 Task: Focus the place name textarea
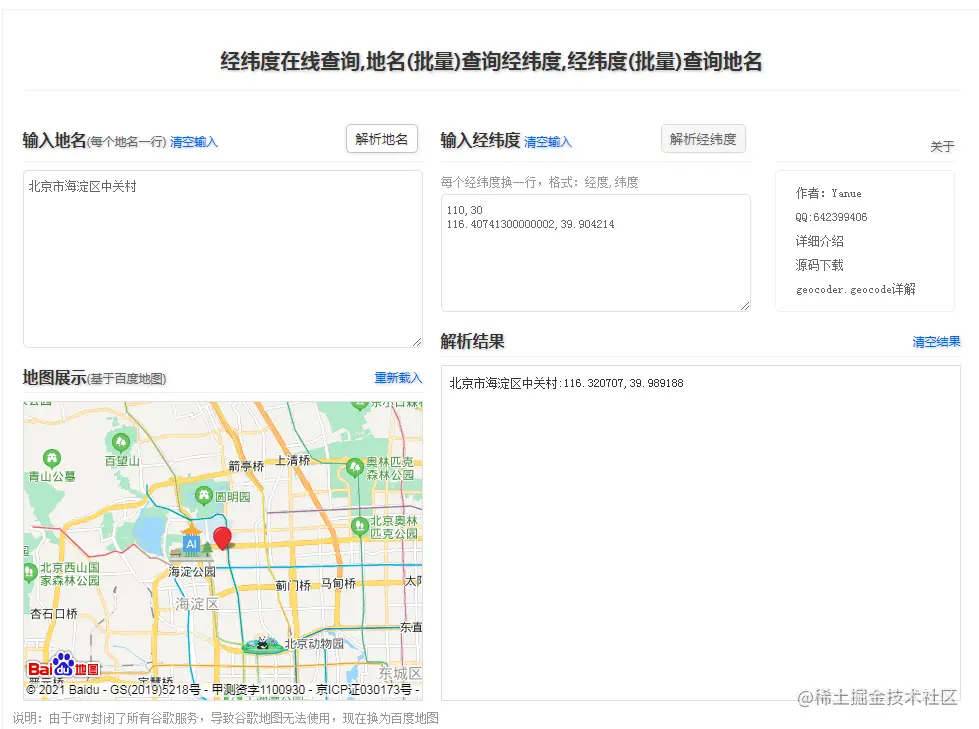[223, 259]
